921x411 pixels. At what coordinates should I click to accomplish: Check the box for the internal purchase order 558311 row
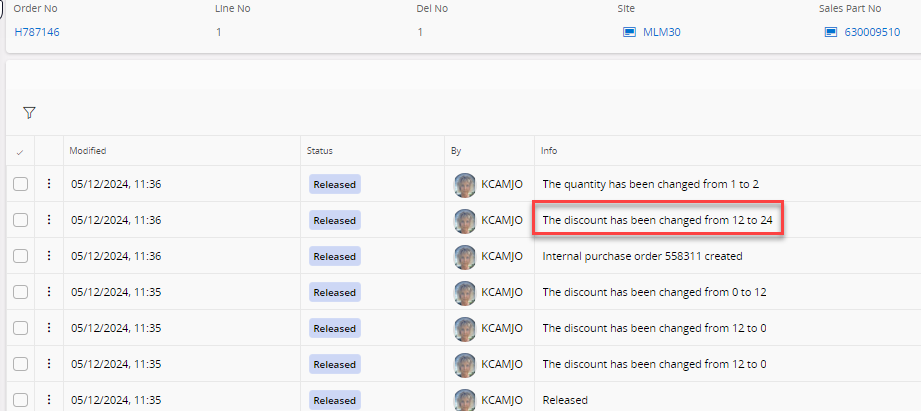click(x=20, y=256)
